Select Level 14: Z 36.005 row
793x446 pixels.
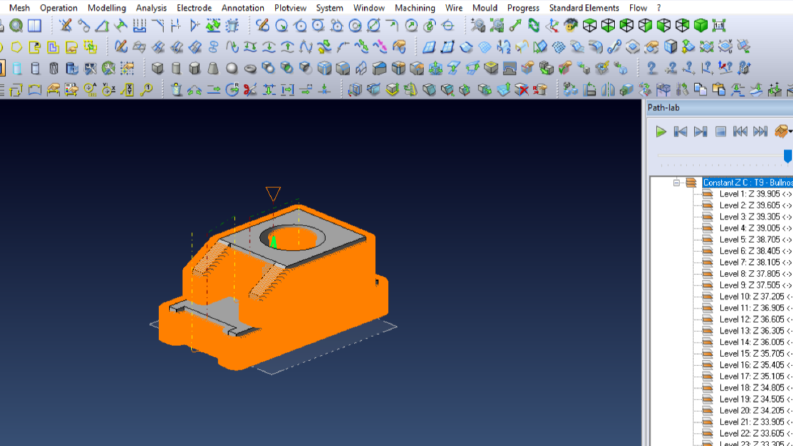click(756, 342)
